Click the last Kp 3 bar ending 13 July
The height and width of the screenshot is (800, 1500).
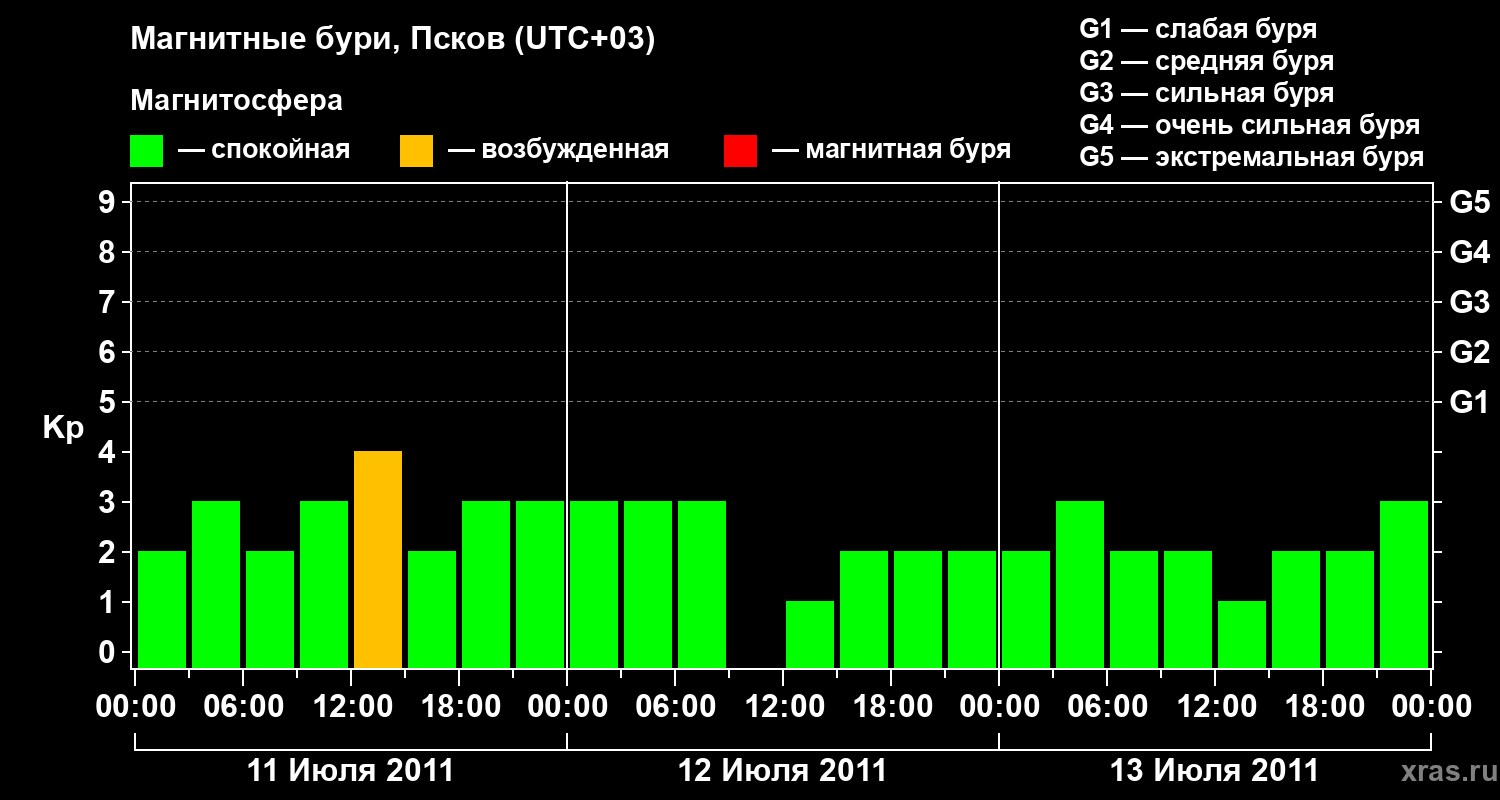click(x=1404, y=585)
